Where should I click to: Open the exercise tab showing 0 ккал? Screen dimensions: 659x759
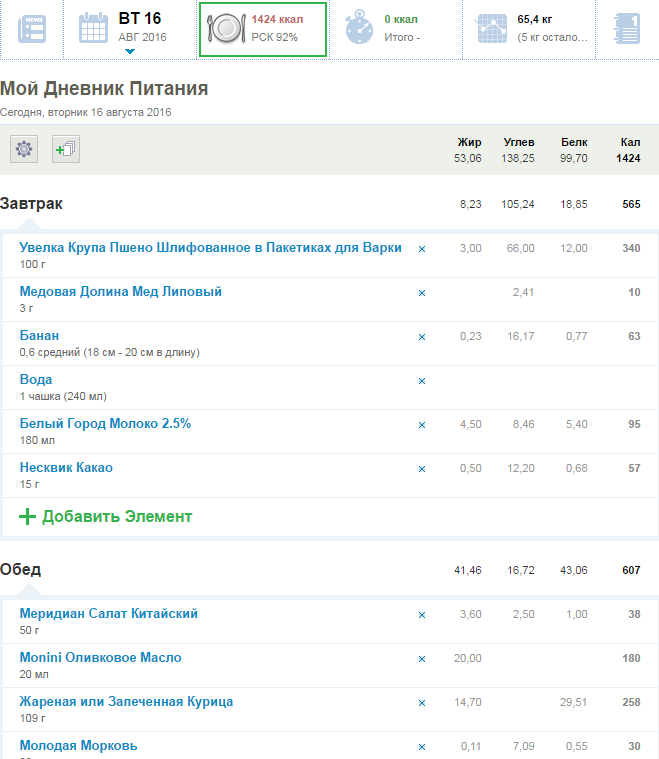[400, 29]
